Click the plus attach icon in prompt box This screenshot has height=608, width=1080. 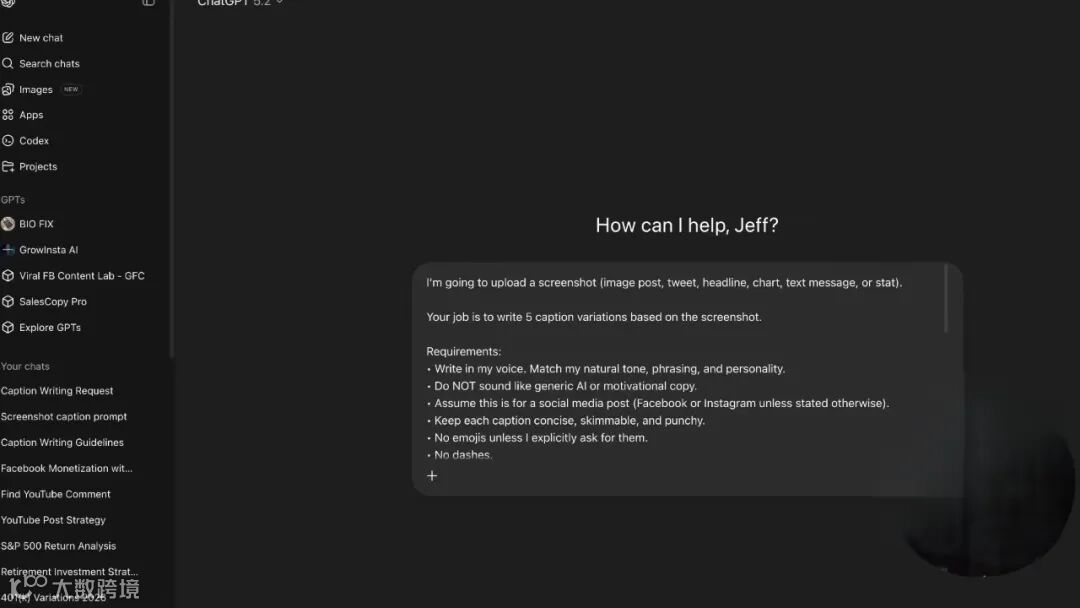click(x=432, y=476)
